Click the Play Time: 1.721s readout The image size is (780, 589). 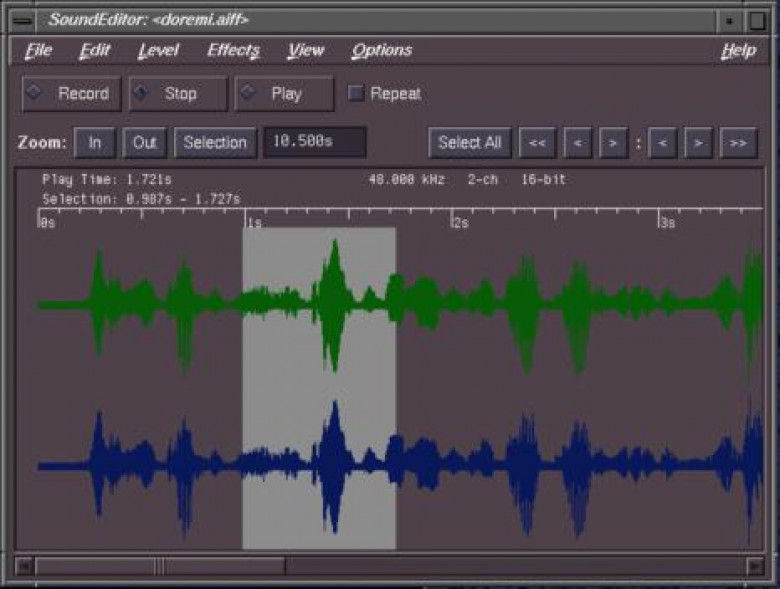tap(107, 180)
